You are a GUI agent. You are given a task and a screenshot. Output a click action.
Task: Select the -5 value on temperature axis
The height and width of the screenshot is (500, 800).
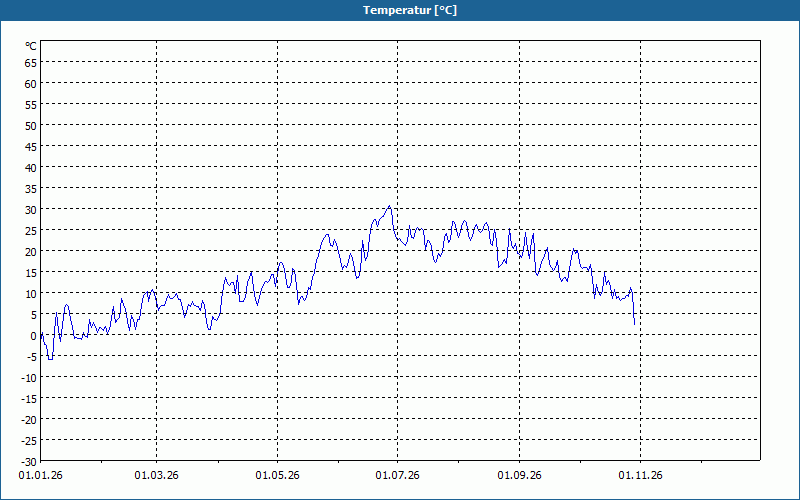coord(32,357)
